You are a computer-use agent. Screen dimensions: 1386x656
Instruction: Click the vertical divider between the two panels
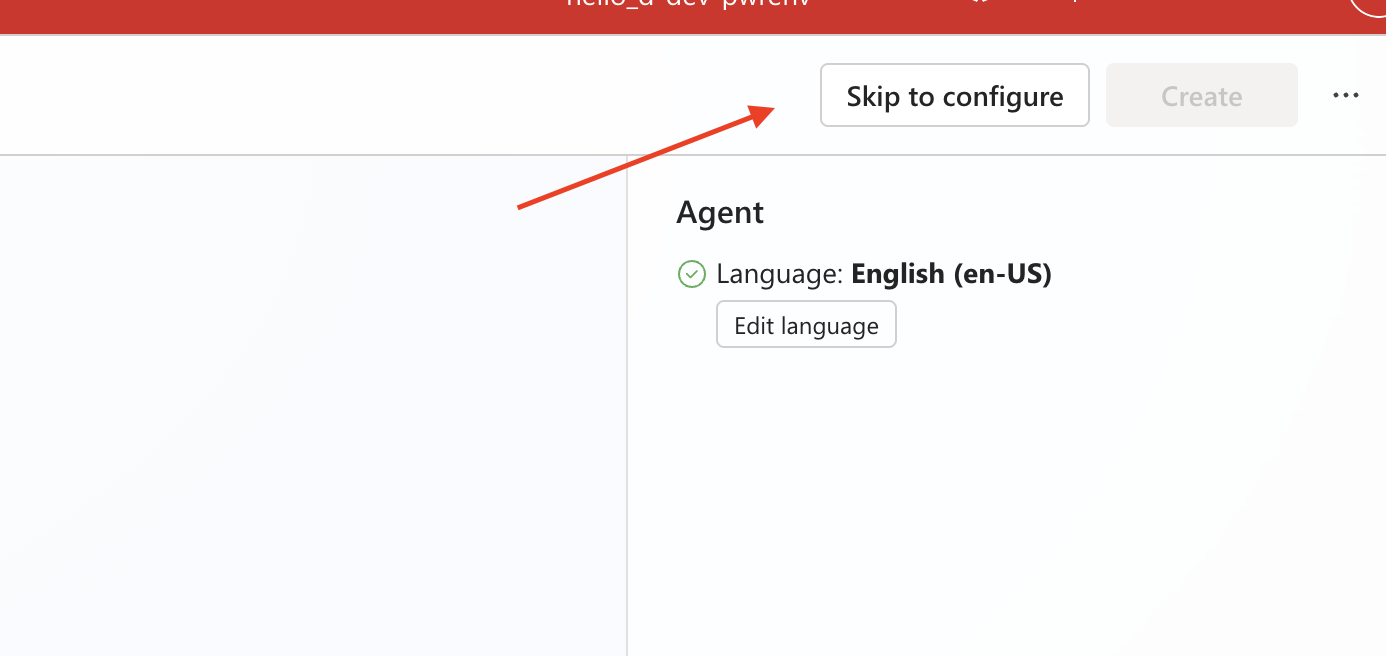627,405
